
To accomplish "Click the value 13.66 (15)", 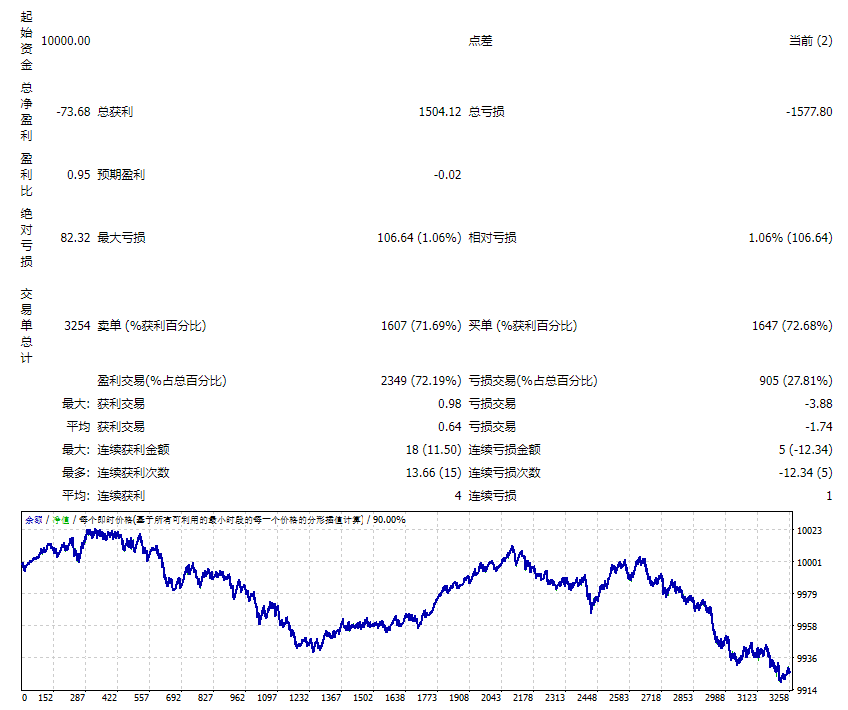I will 433,473.
